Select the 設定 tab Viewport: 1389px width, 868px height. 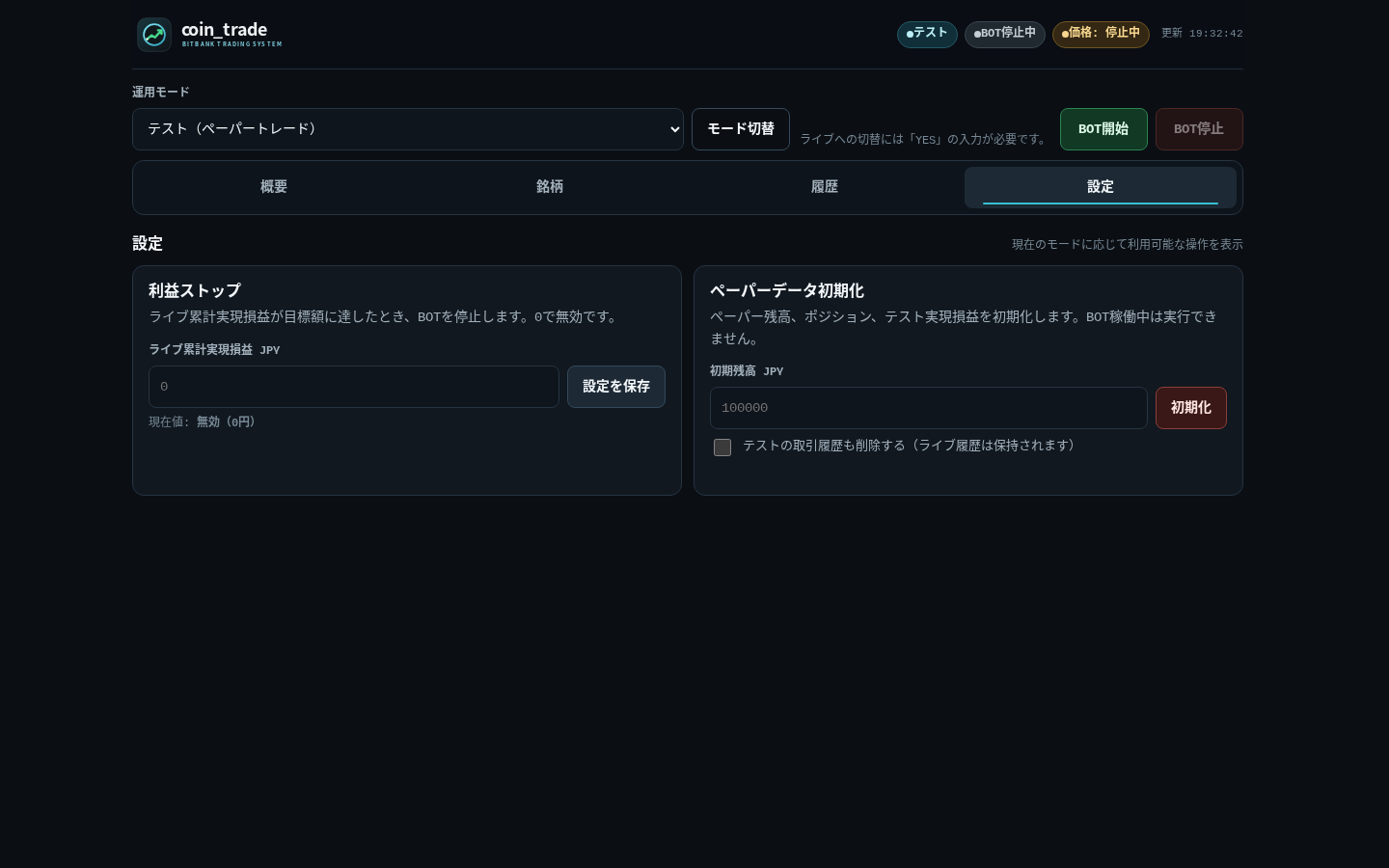pos(1101,187)
